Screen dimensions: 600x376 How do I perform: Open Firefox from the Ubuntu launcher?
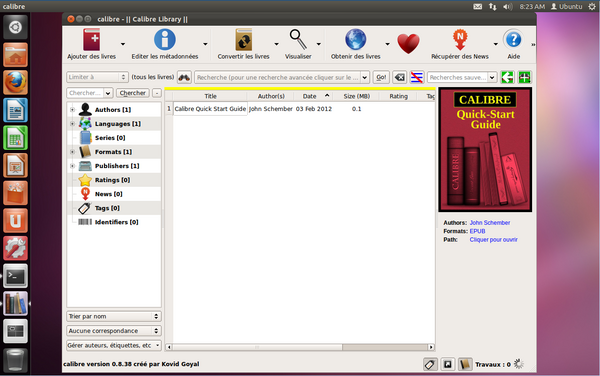pyautogui.click(x=15, y=82)
